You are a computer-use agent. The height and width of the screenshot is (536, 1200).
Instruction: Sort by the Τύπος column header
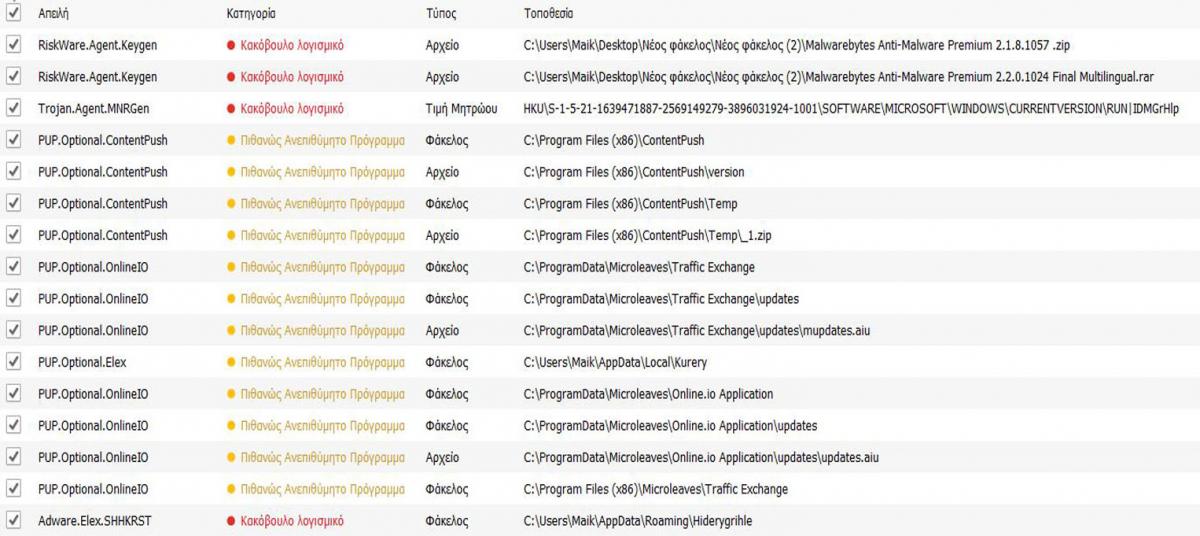click(441, 15)
